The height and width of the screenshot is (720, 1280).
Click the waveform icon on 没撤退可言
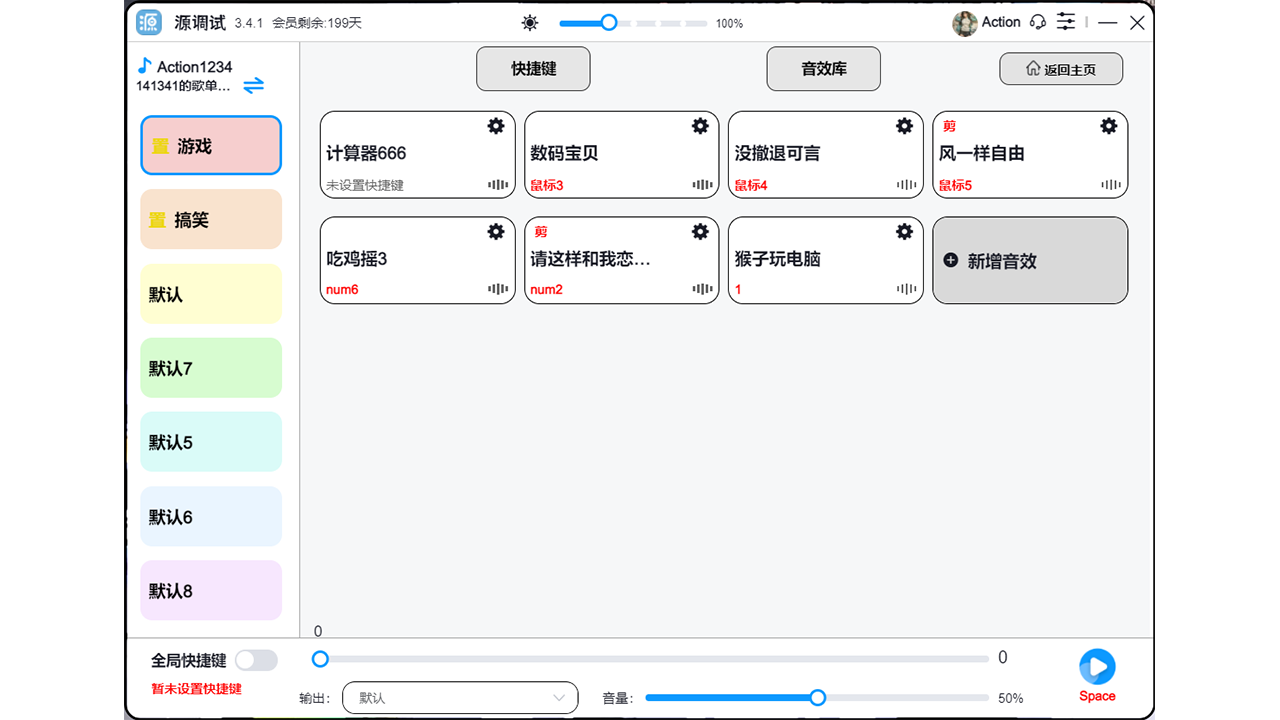pos(905,185)
